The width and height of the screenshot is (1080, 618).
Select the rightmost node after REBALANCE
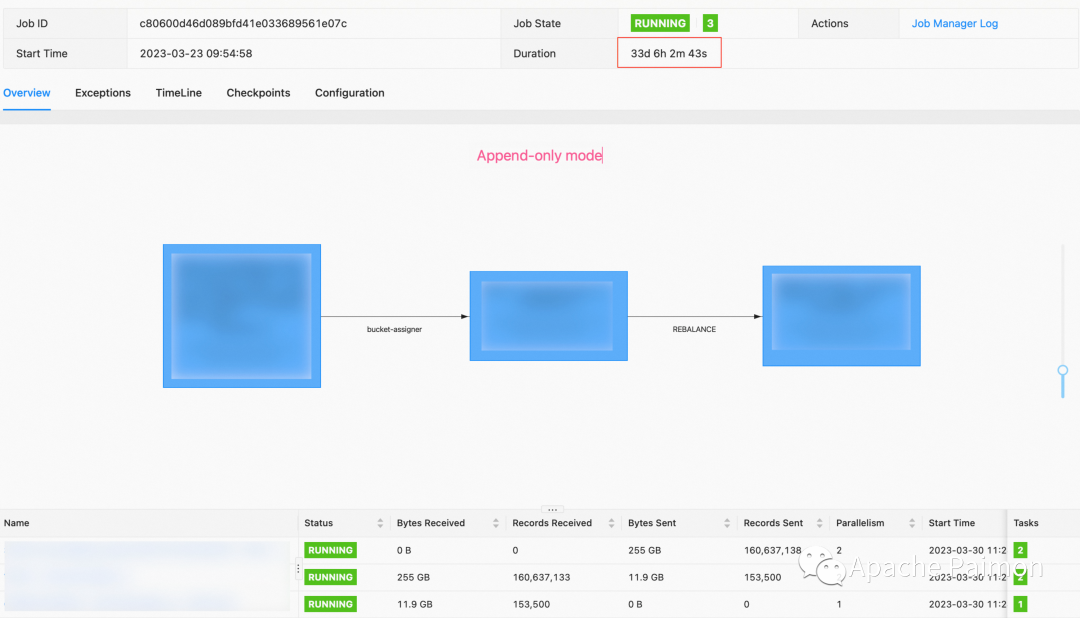(842, 316)
